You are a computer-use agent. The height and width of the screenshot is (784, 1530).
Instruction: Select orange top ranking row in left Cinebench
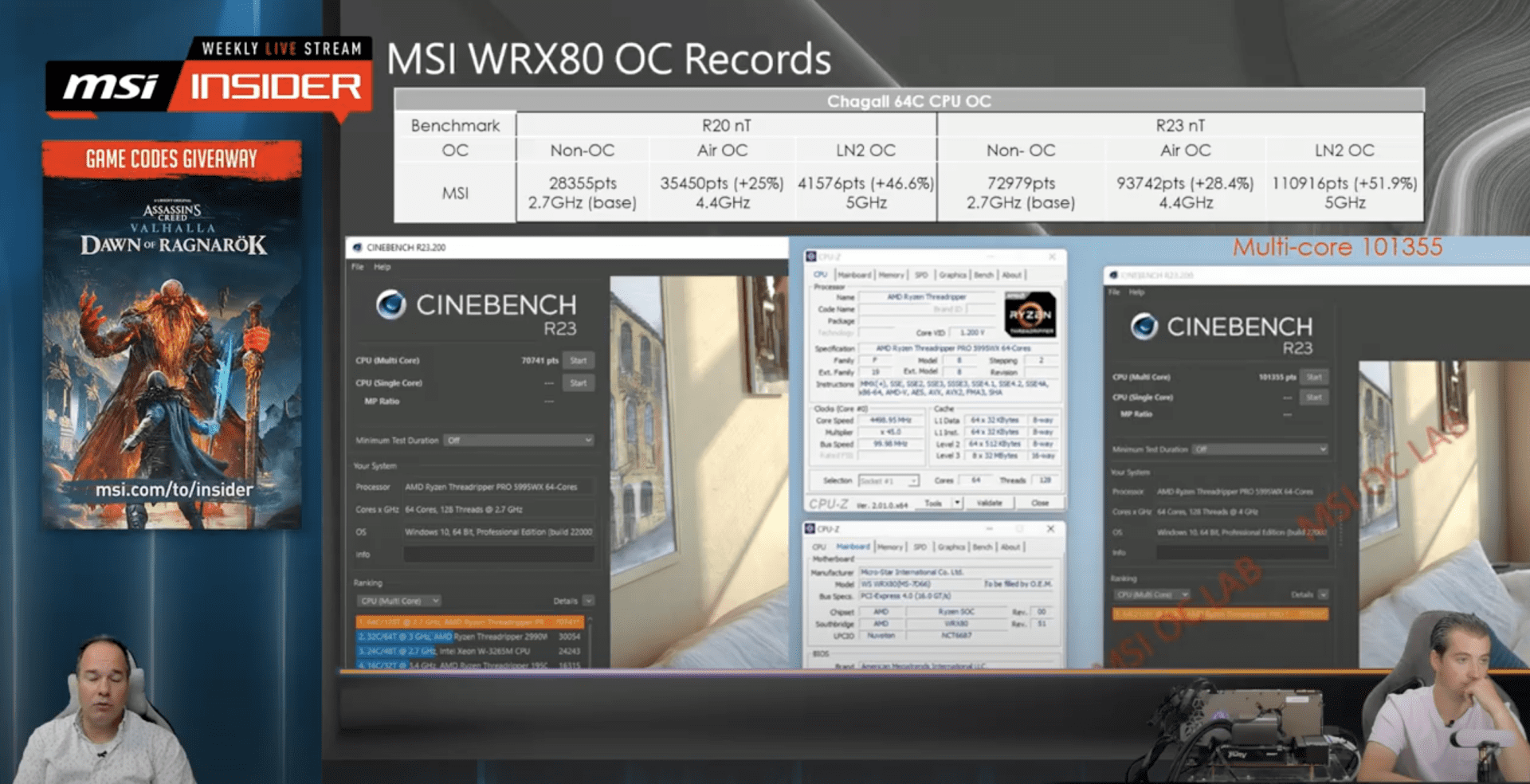pos(470,621)
